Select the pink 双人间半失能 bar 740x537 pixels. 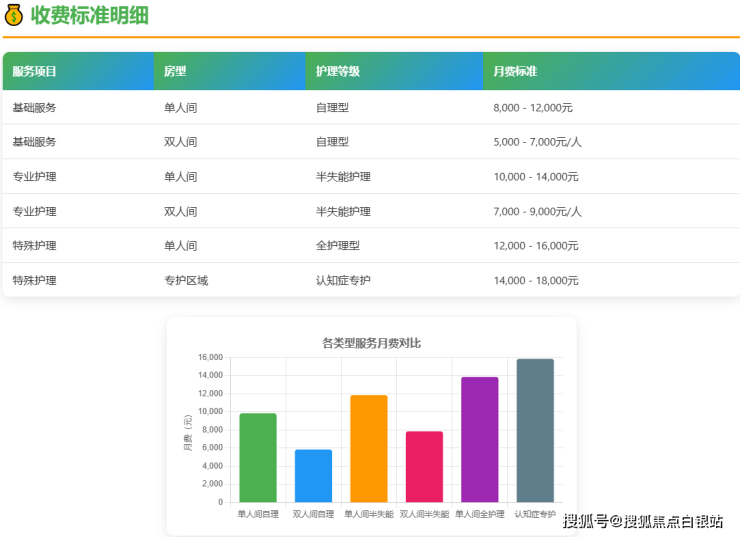(424, 467)
